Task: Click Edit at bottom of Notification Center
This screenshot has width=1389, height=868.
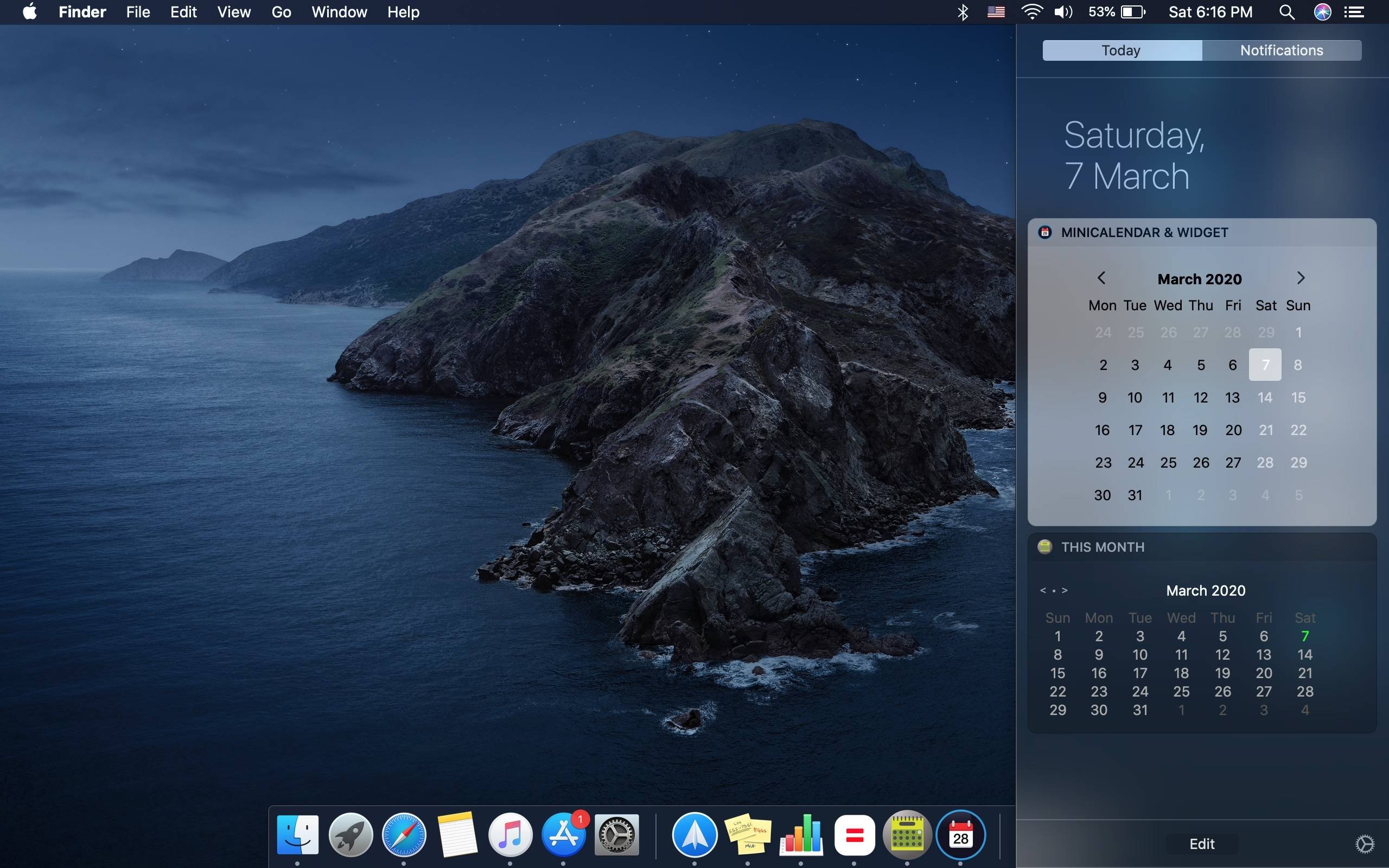Action: (x=1202, y=844)
